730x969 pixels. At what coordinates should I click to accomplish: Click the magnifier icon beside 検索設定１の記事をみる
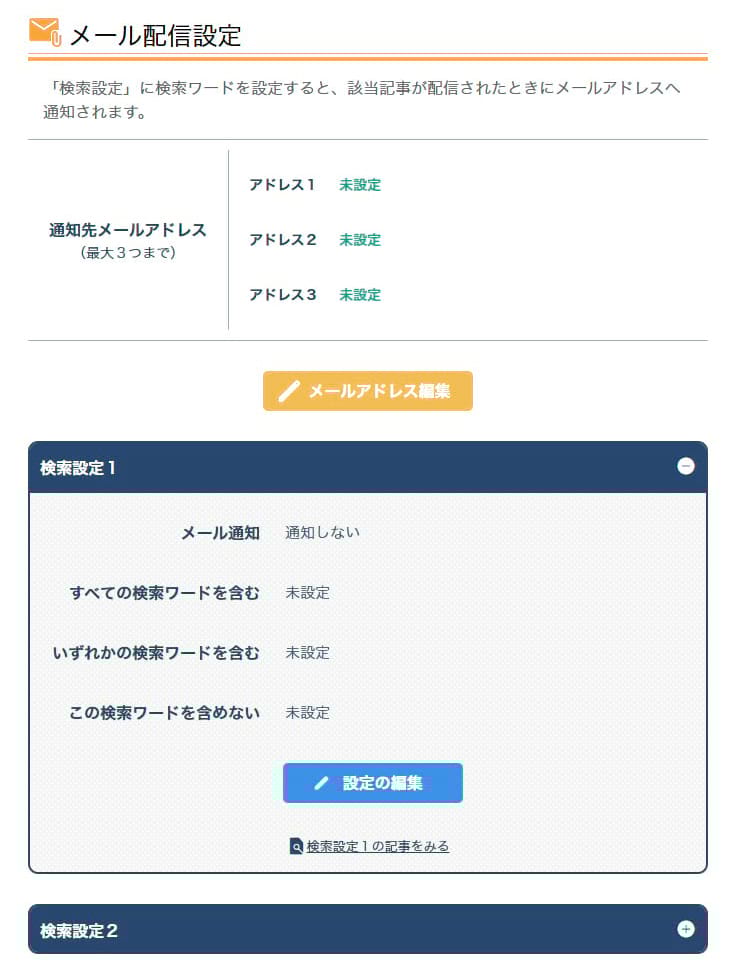294,845
